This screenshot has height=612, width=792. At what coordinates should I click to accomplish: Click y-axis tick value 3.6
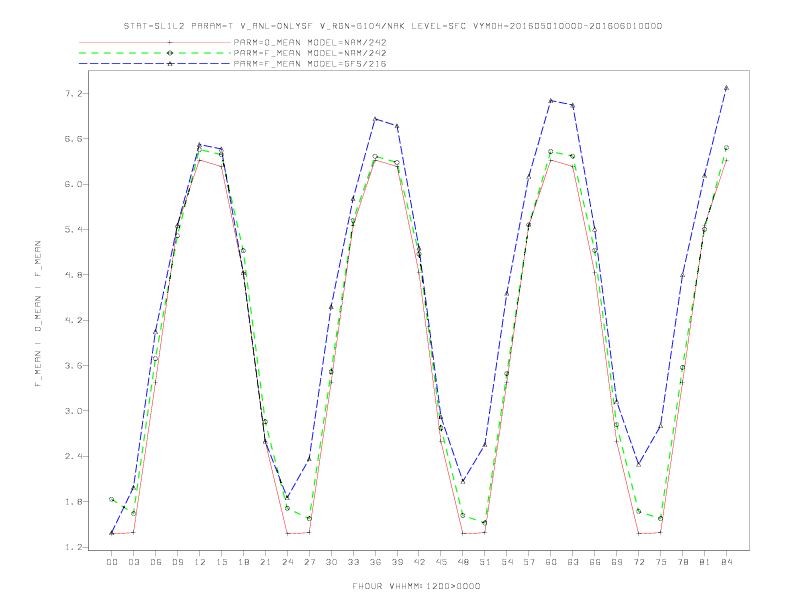click(x=72, y=366)
